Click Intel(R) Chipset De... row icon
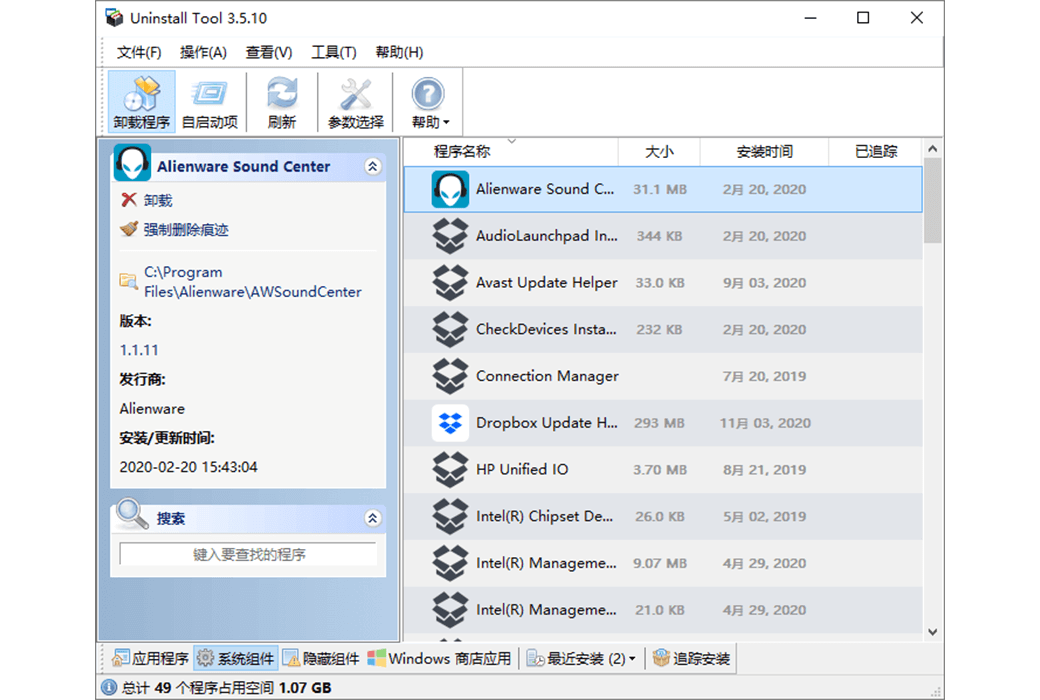The height and width of the screenshot is (700, 1040). pos(450,516)
